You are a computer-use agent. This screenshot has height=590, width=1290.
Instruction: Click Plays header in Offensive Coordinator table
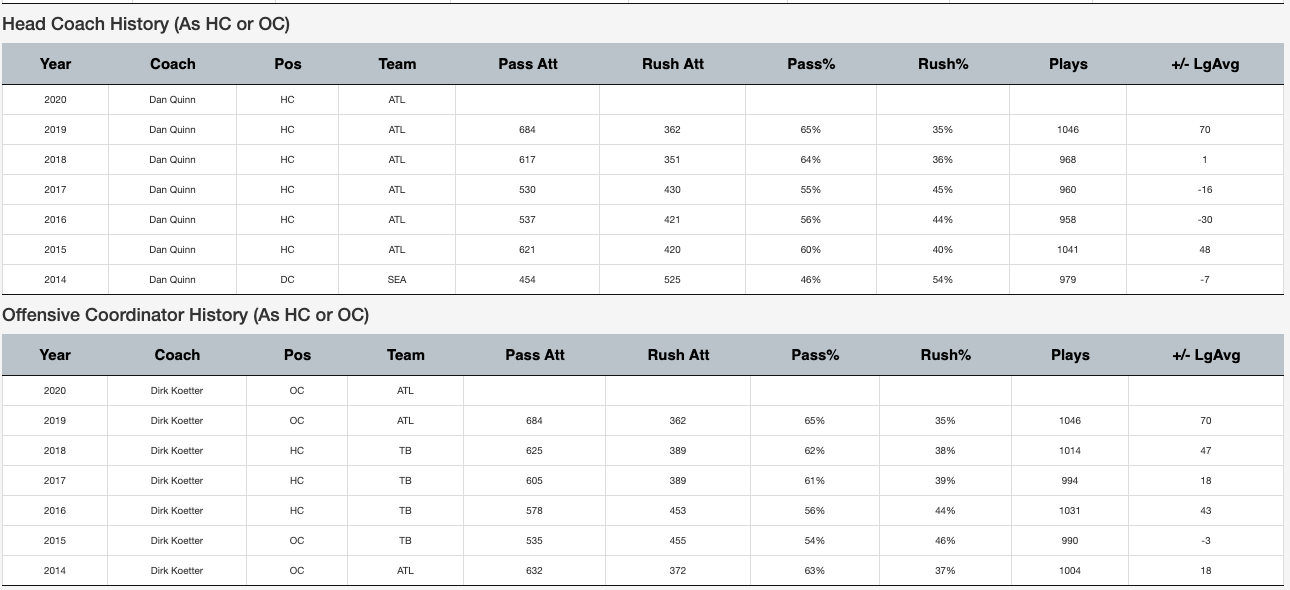[1070, 355]
